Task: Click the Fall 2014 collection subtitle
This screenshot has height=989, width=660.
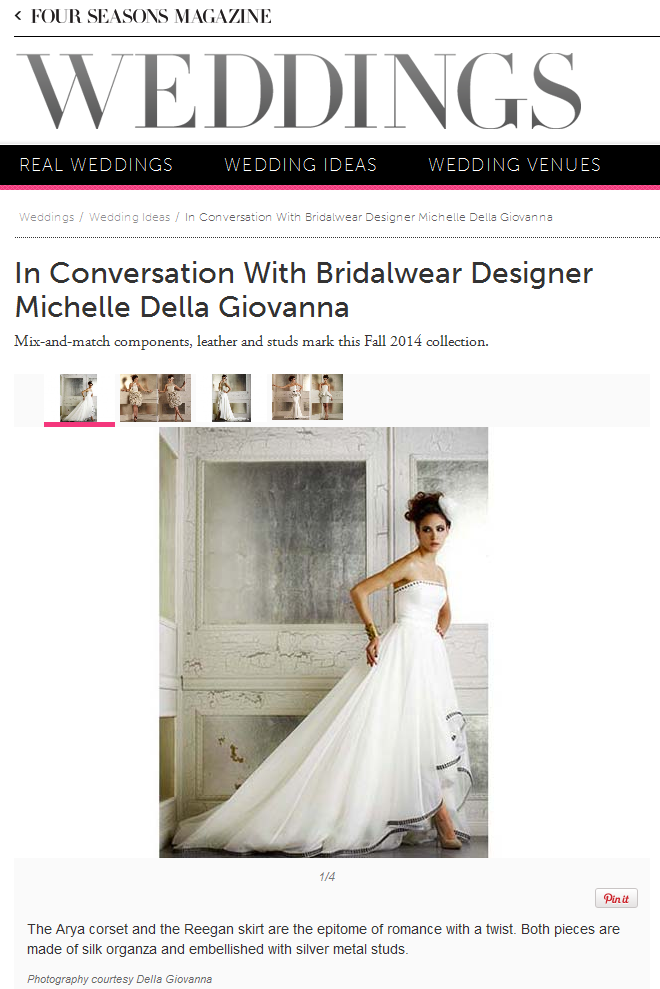Action: tap(251, 341)
